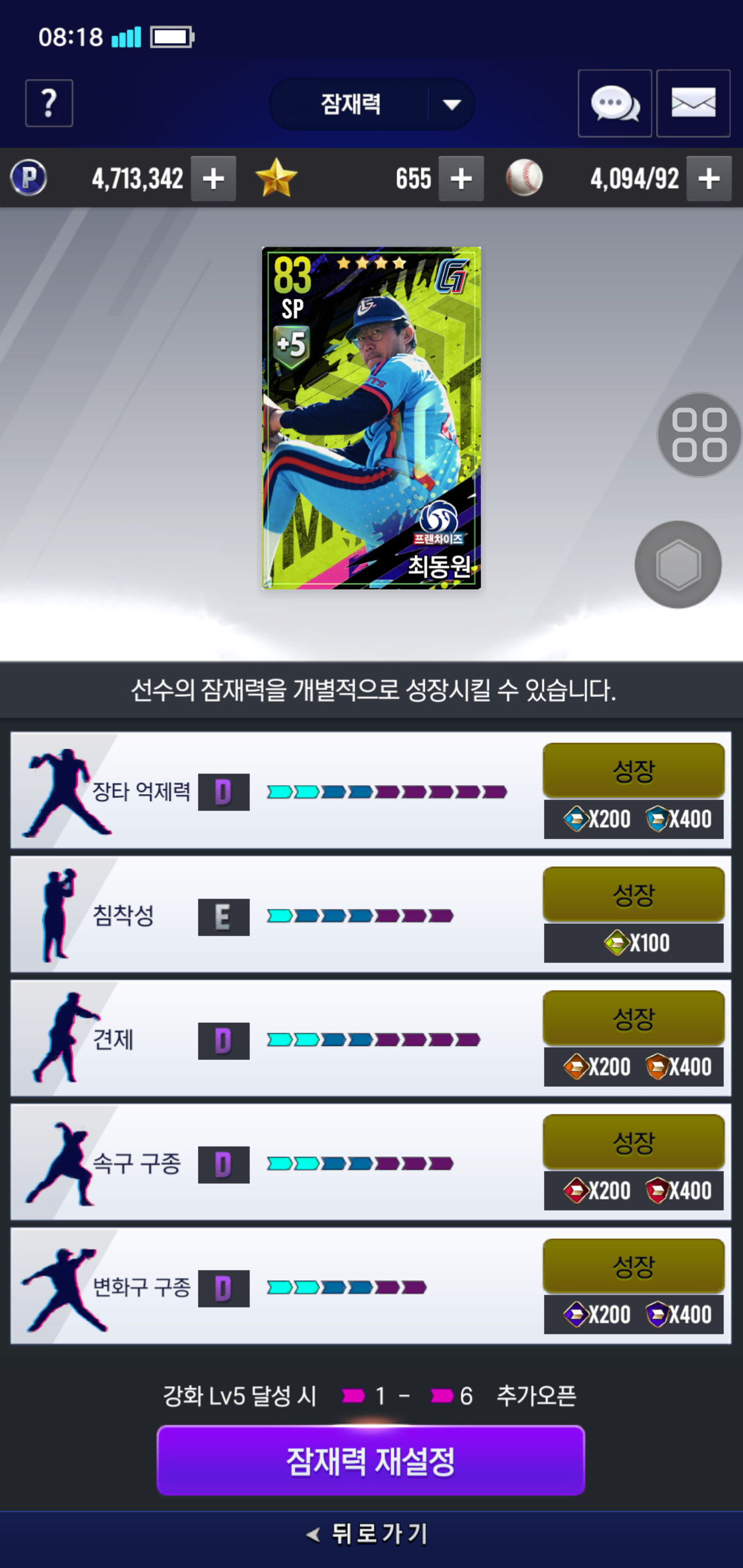Select the 최동원 player card
Viewport: 743px width, 1568px height.
(372, 418)
